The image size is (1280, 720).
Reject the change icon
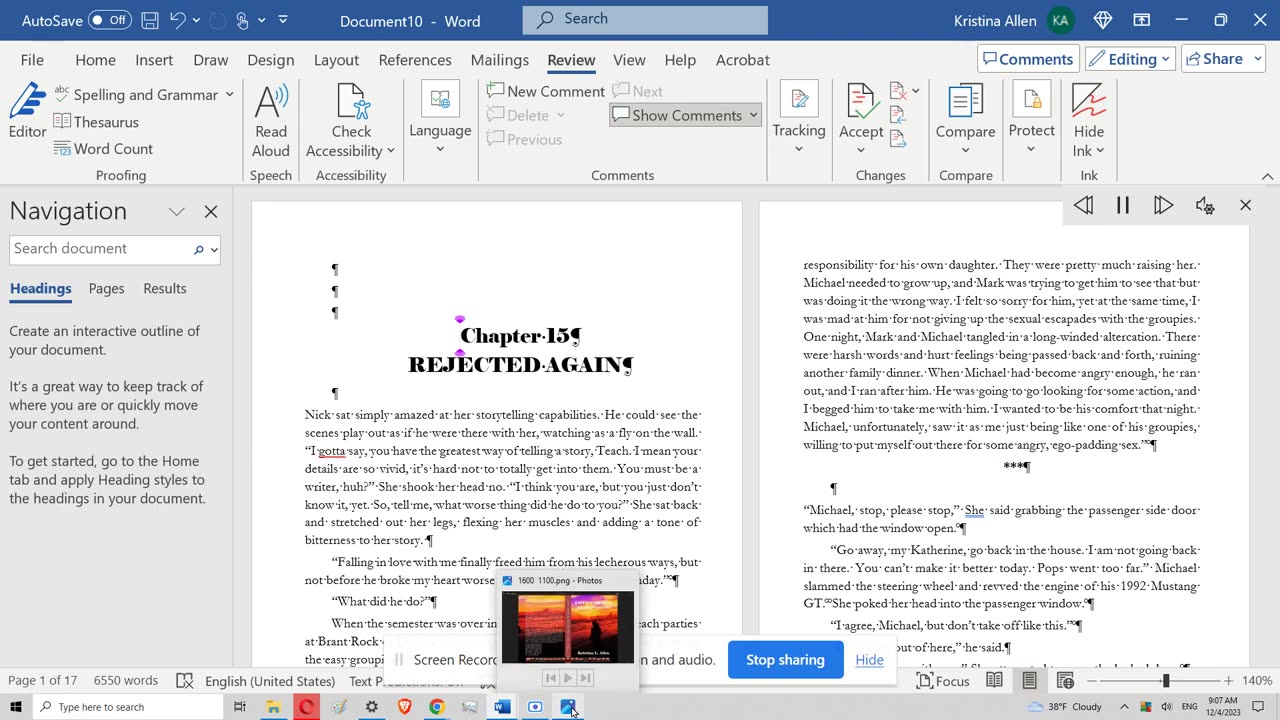tap(897, 91)
